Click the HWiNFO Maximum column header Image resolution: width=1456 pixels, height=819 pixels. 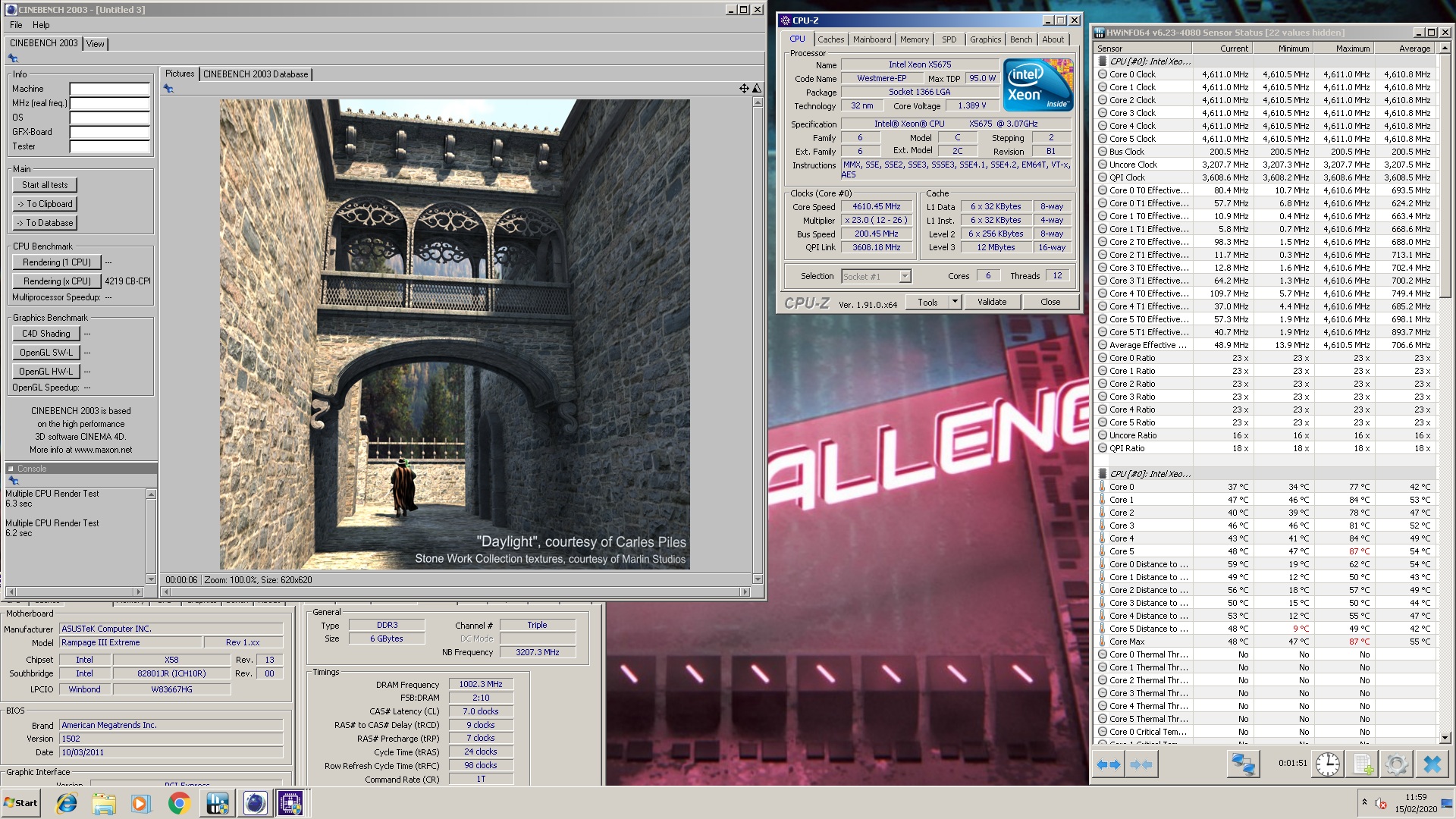pyautogui.click(x=1343, y=49)
